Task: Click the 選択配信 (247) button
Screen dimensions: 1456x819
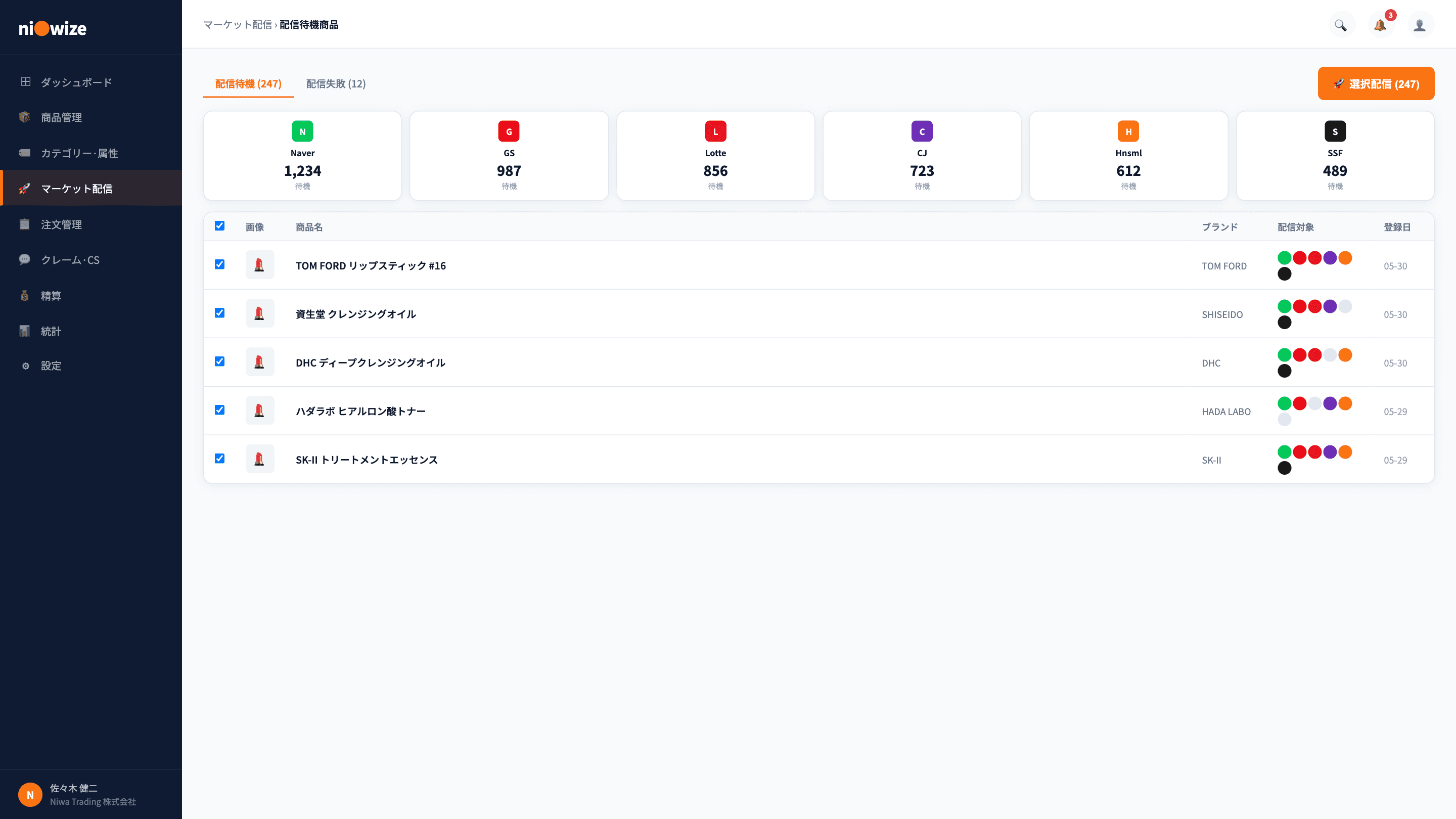Action: click(x=1376, y=83)
